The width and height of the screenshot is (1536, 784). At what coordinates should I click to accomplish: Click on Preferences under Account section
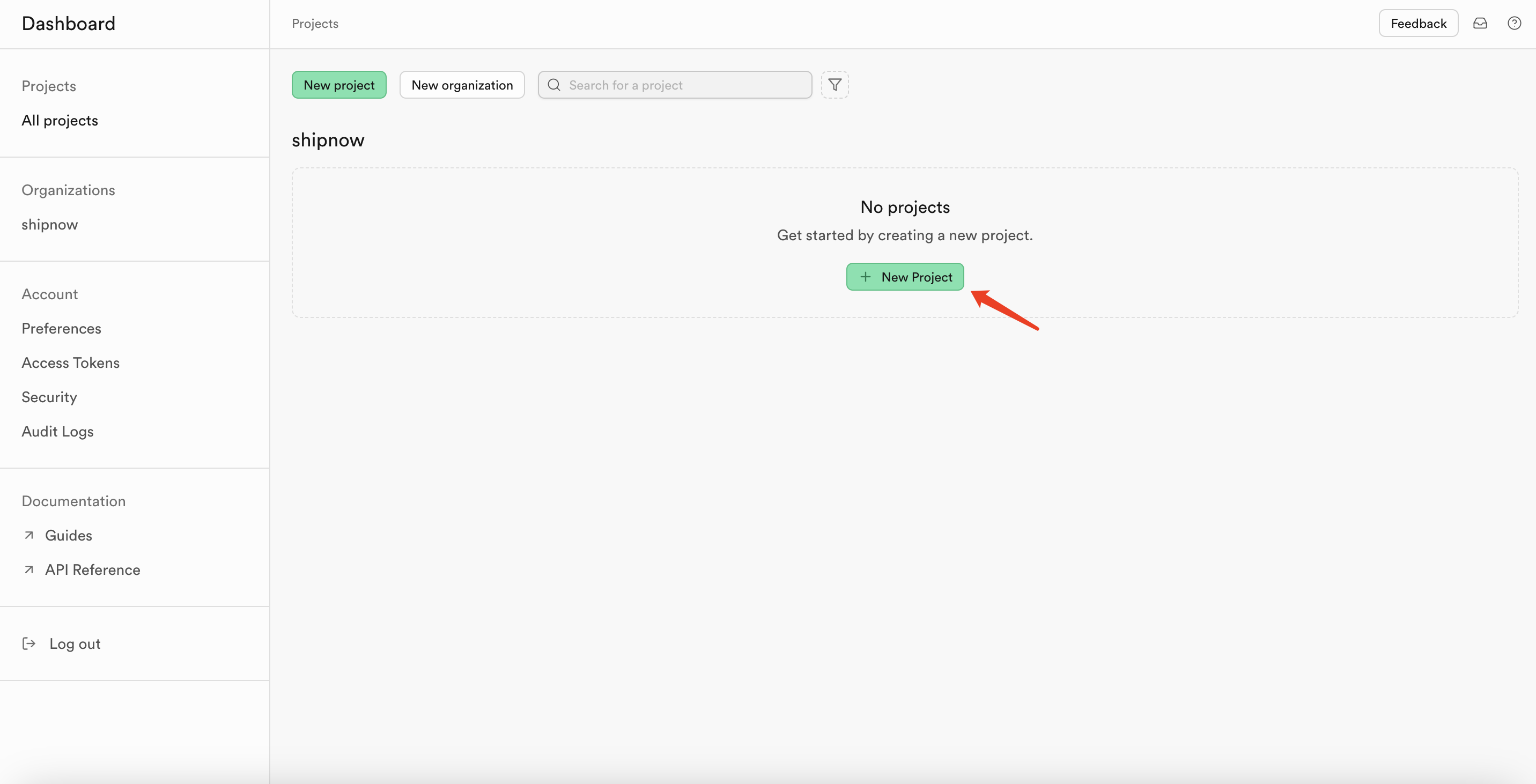61,328
